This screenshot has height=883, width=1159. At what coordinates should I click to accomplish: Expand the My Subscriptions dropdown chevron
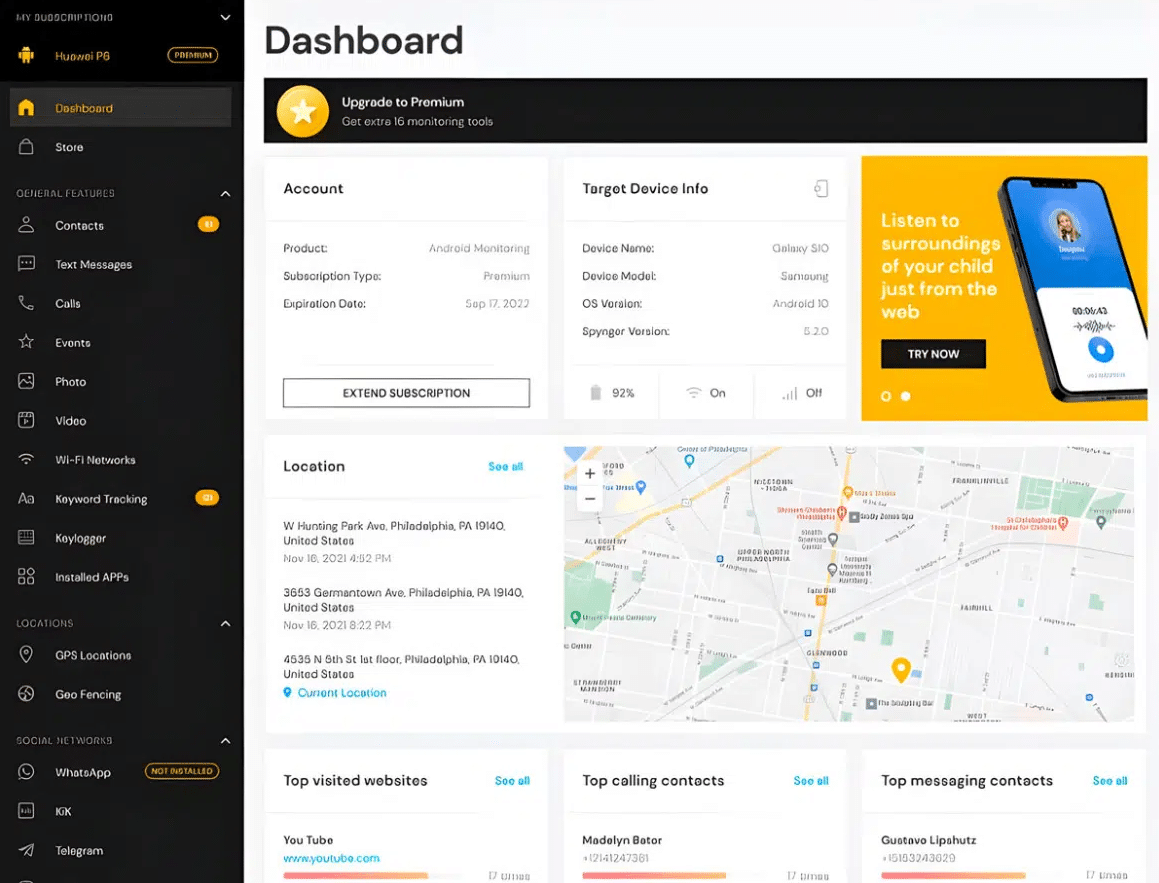click(225, 17)
